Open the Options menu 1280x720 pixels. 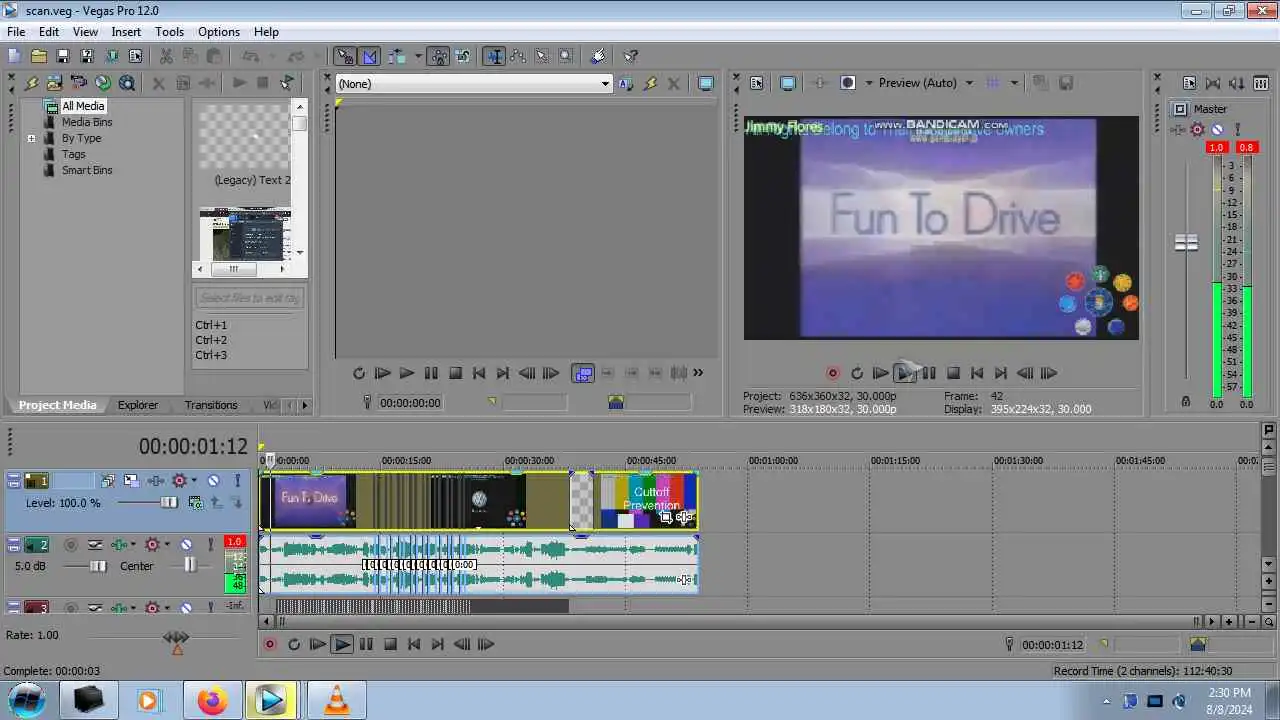(x=219, y=32)
